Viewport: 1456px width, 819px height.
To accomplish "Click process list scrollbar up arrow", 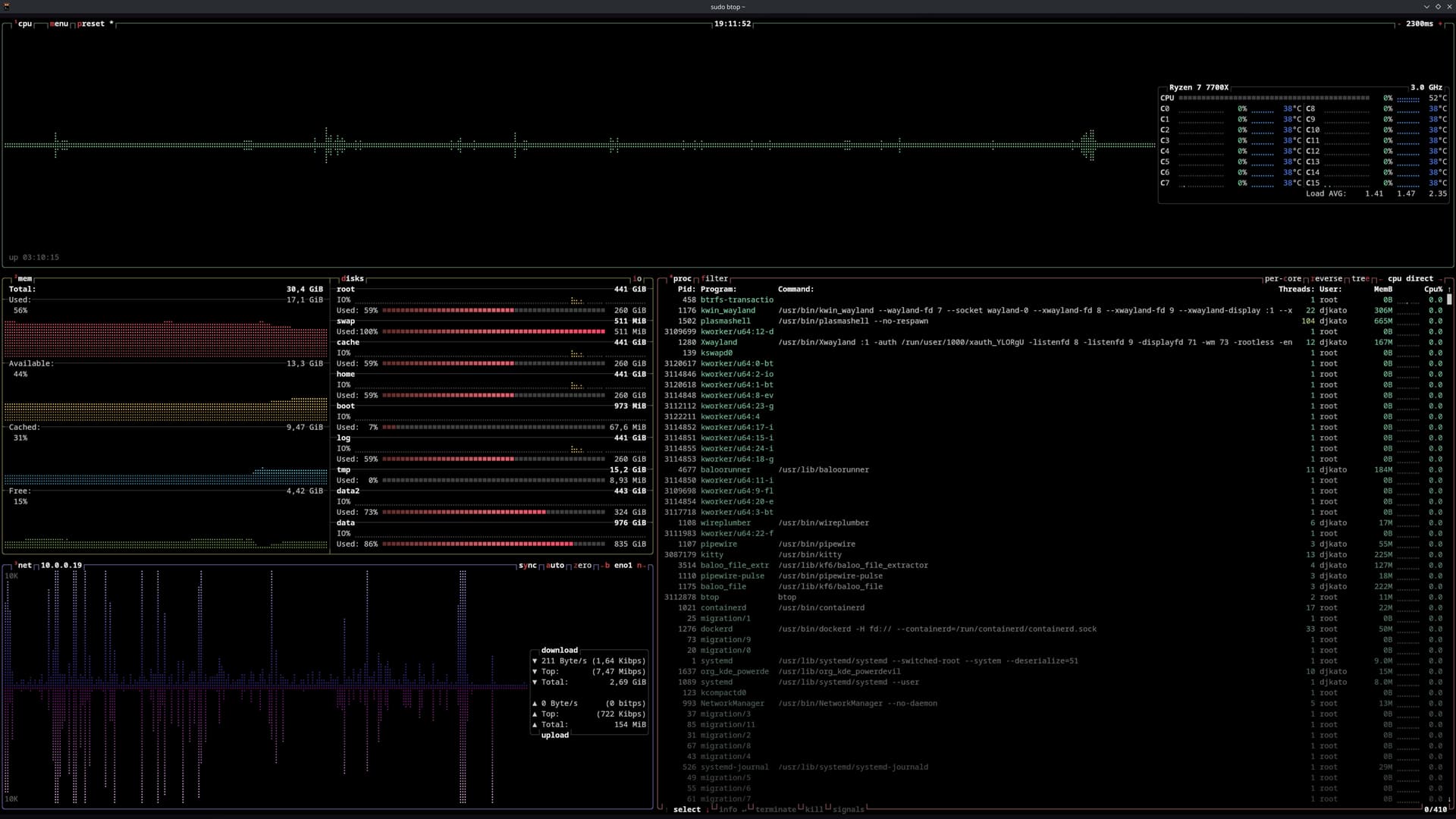I will coord(1449,290).
